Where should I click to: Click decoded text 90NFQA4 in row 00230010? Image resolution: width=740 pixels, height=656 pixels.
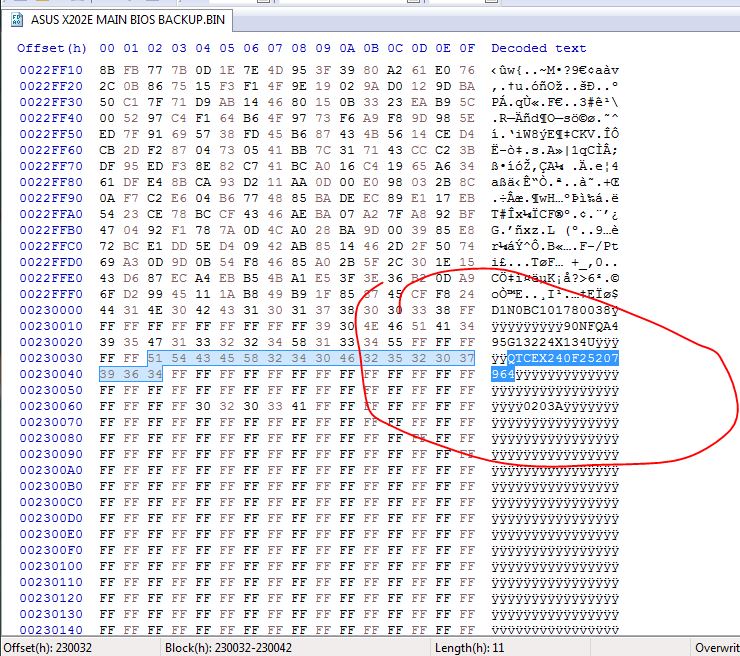[591, 327]
